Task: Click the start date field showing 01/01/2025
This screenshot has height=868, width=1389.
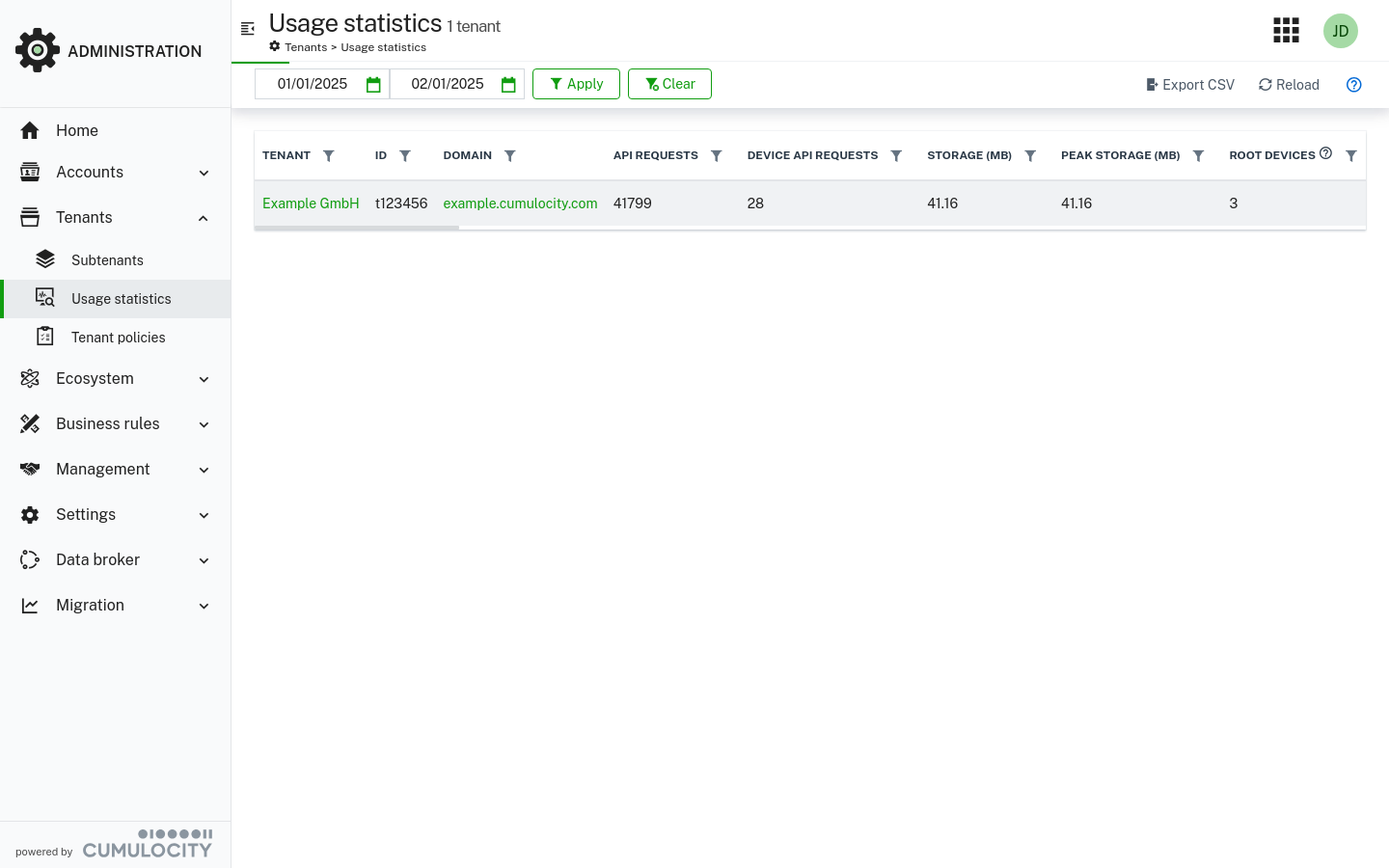Action: (x=312, y=85)
